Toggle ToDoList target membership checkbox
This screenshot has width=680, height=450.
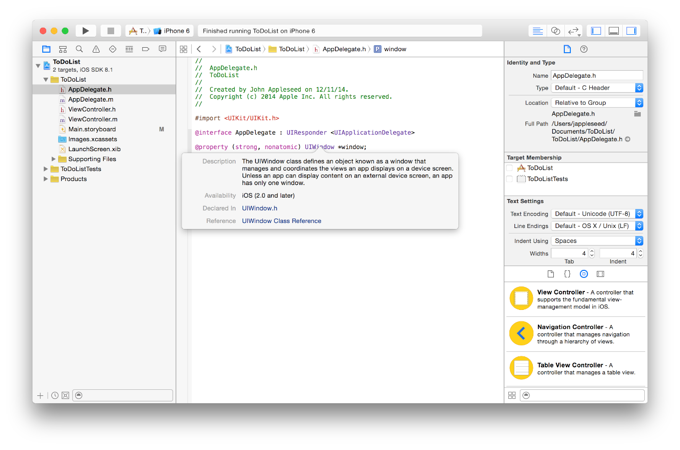click(510, 168)
